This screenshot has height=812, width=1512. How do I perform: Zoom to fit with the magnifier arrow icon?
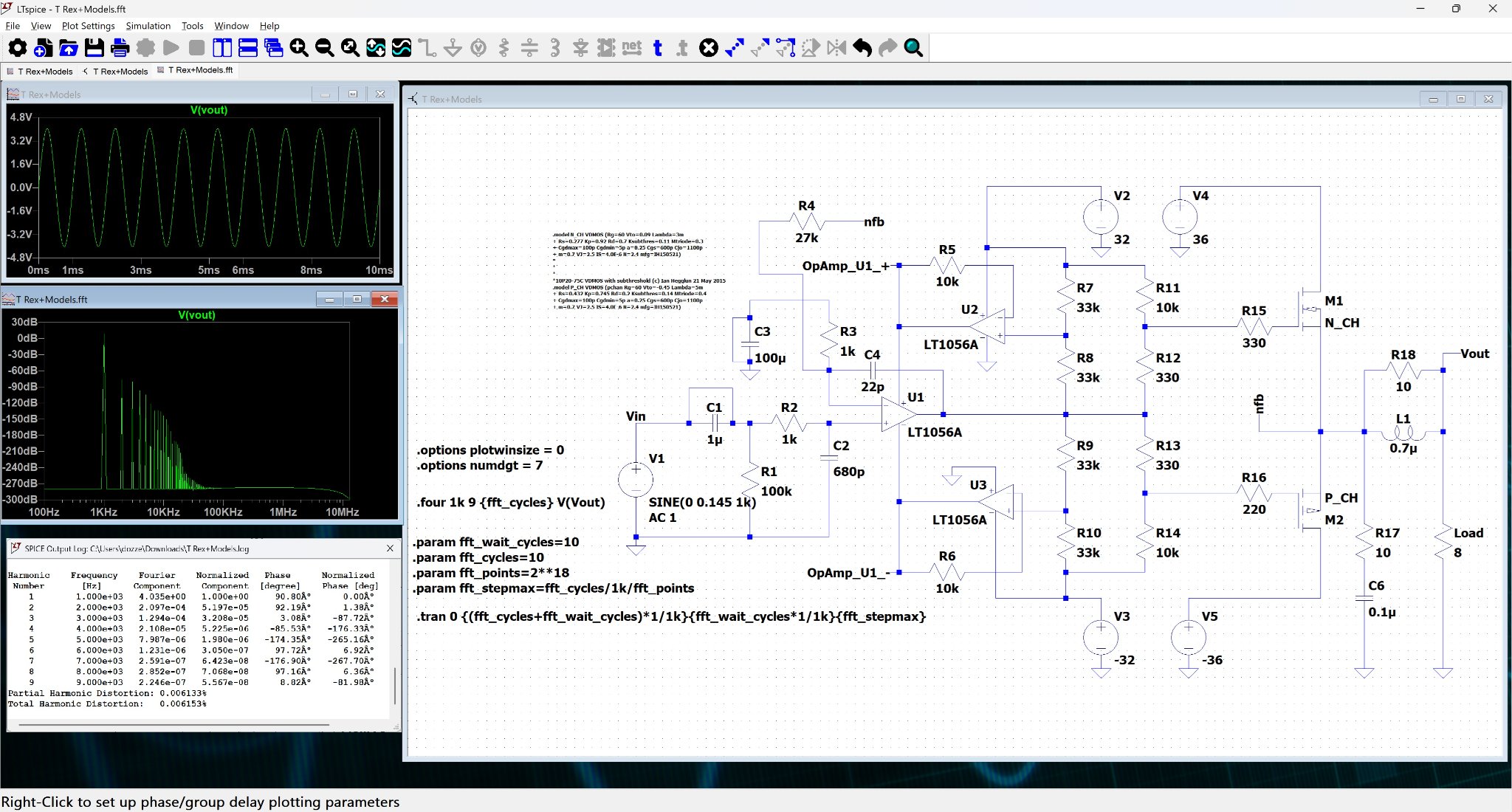[x=350, y=48]
